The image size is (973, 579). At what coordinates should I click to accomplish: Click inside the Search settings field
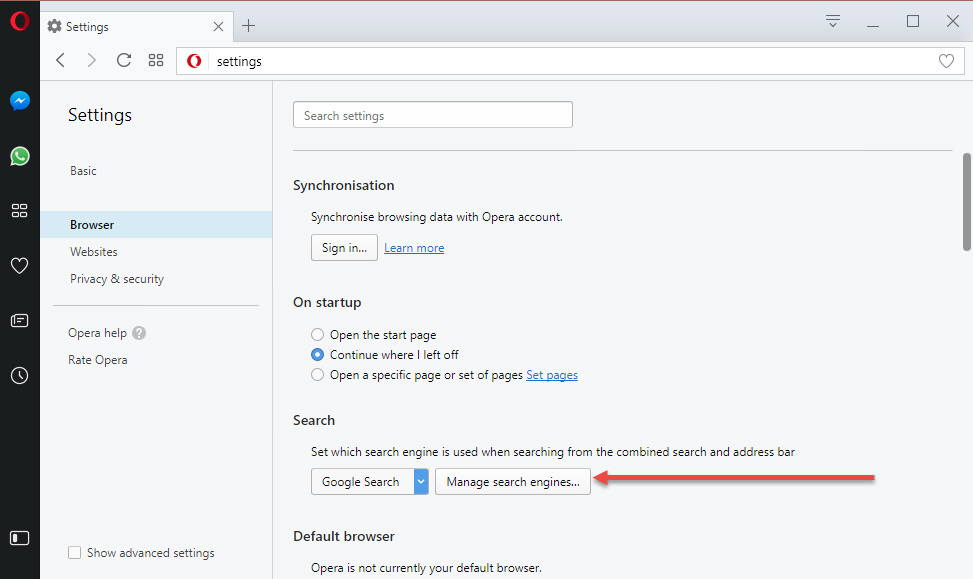pos(432,114)
